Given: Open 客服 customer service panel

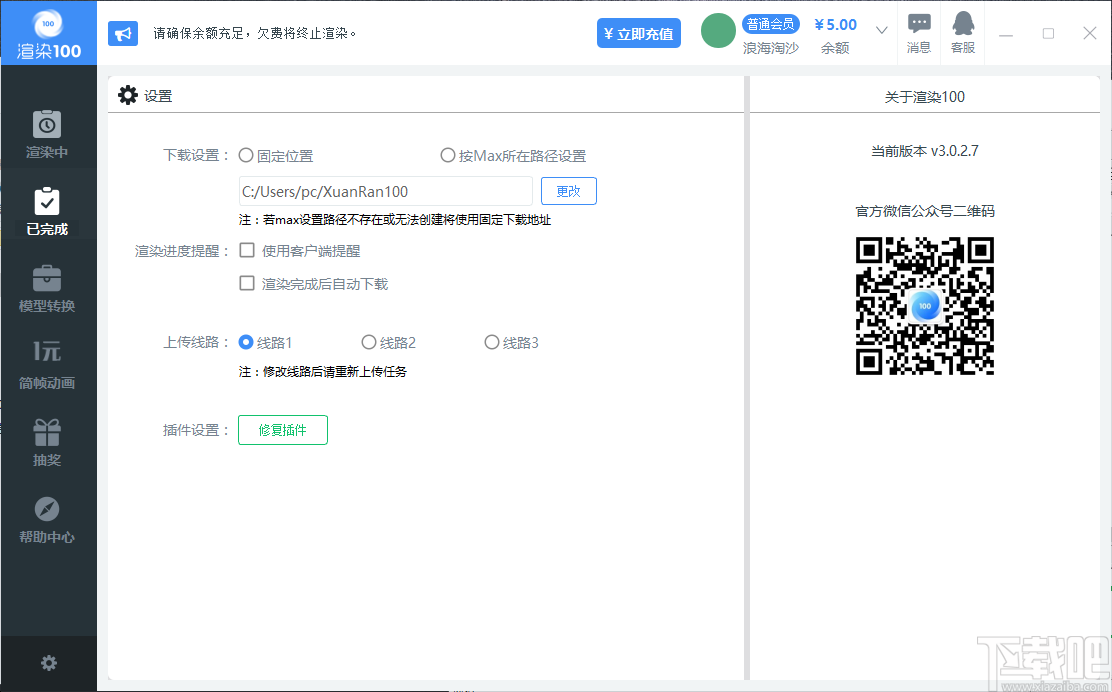Looking at the screenshot, I should point(961,32).
